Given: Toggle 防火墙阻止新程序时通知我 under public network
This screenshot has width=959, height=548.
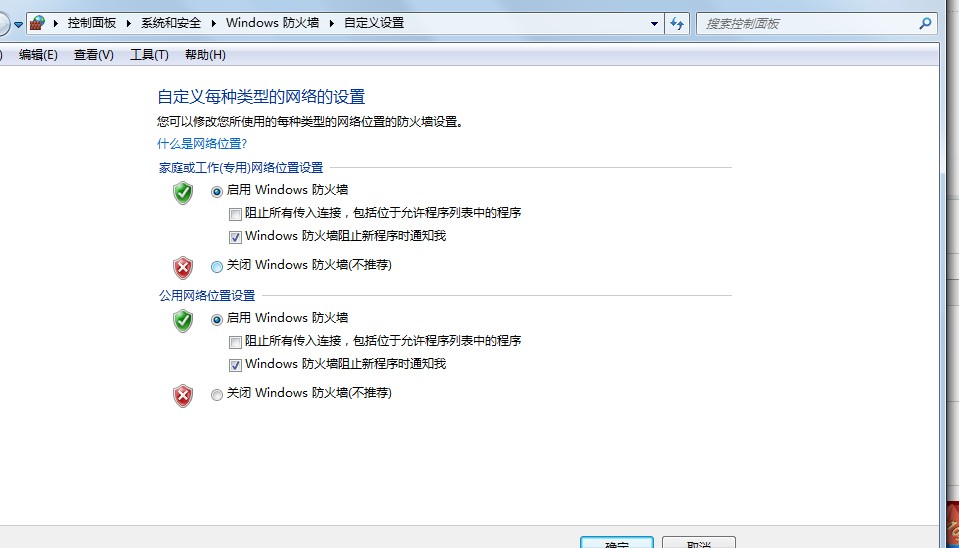Looking at the screenshot, I should (235, 365).
